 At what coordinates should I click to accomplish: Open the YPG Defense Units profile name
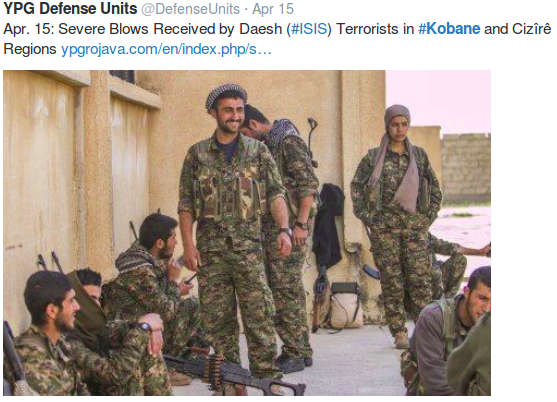click(x=70, y=9)
